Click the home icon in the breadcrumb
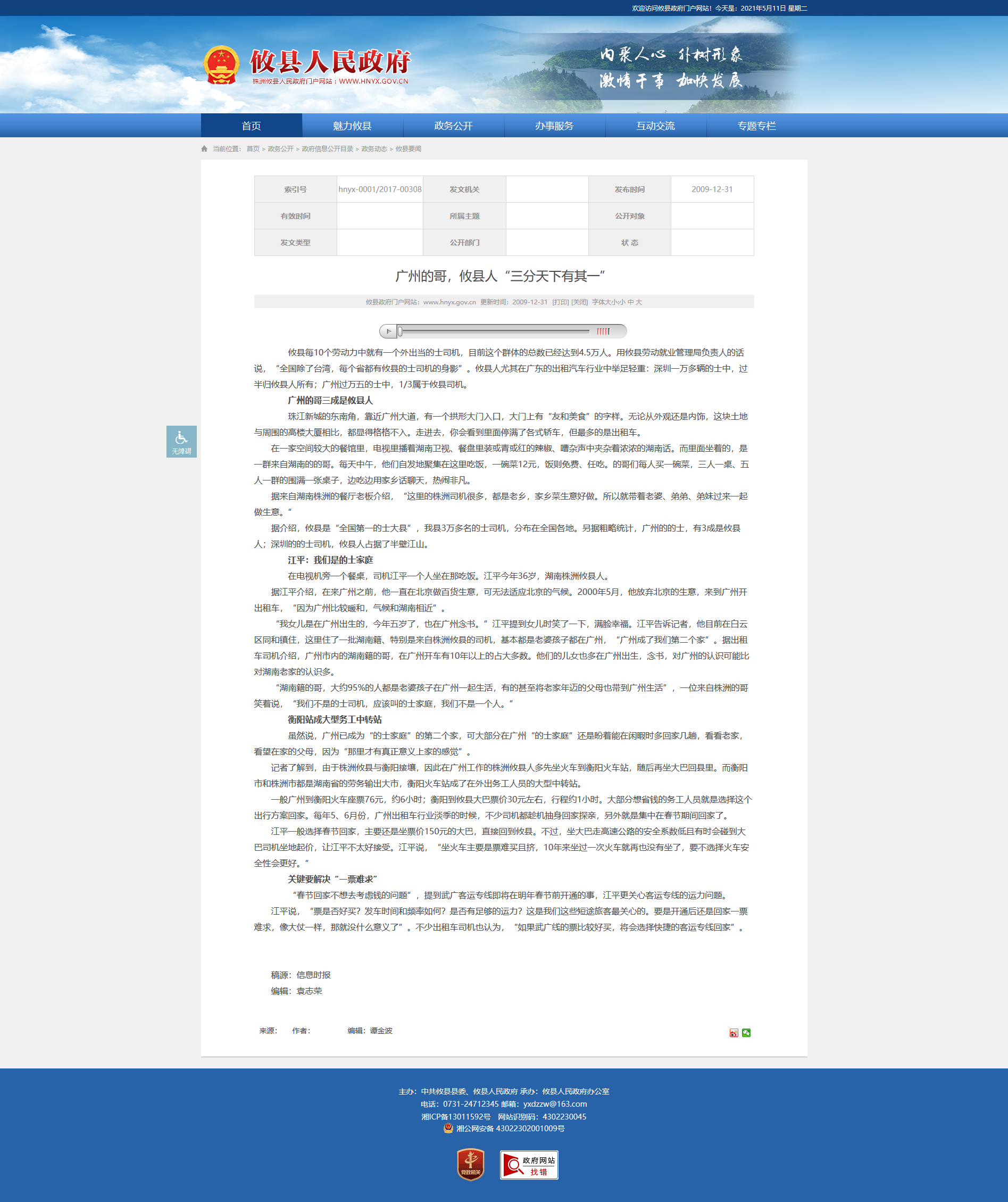This screenshot has height=1202, width=1008. click(204, 149)
